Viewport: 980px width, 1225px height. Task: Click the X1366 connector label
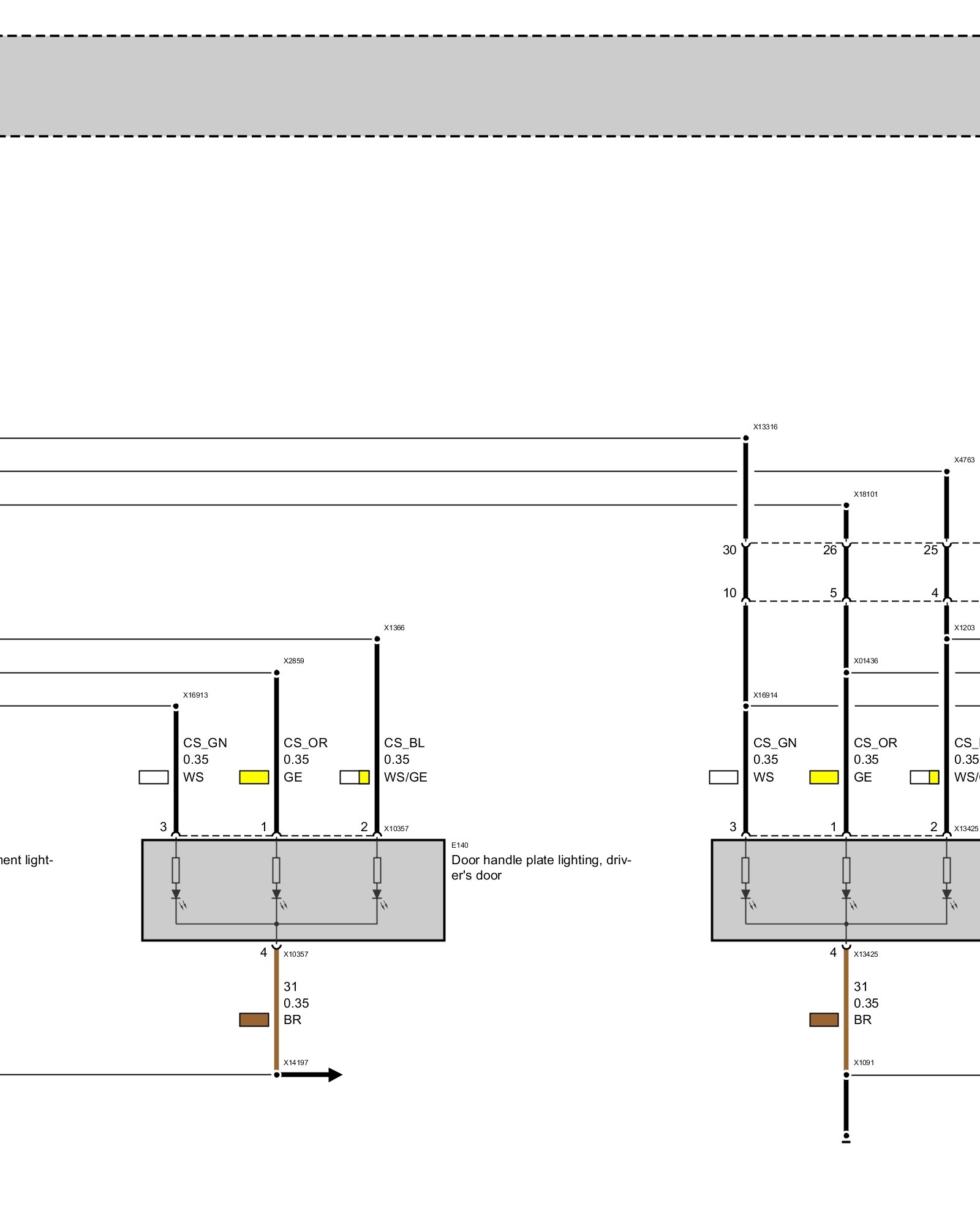[394, 628]
